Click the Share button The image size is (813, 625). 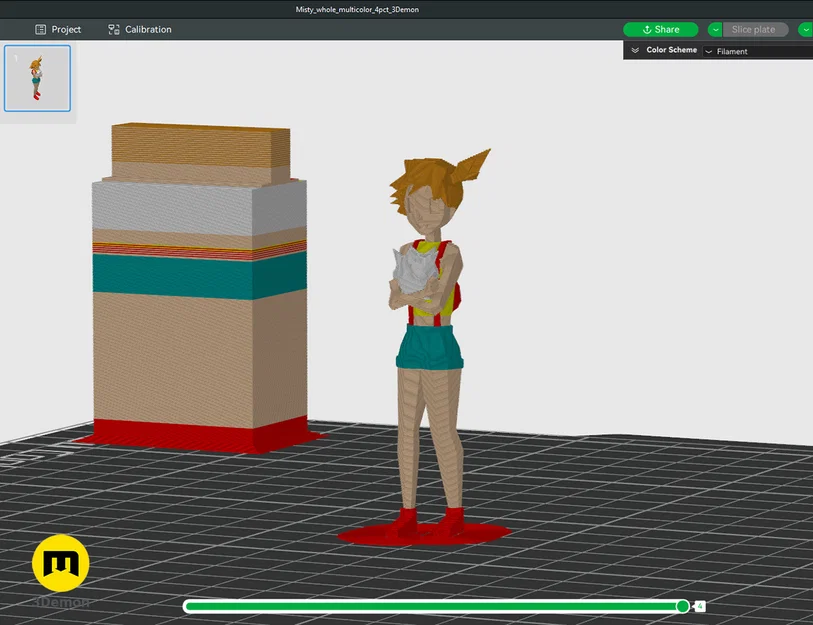tap(664, 29)
